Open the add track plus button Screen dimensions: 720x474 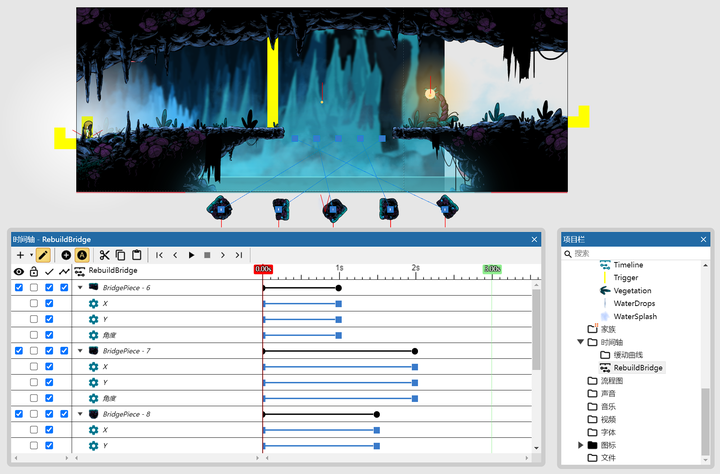tap(20, 255)
